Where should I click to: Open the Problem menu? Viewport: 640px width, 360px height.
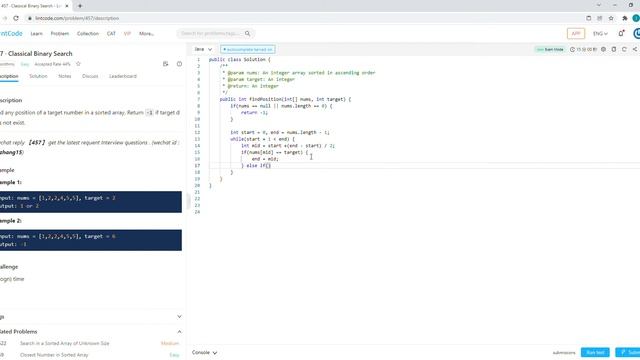[x=60, y=33]
